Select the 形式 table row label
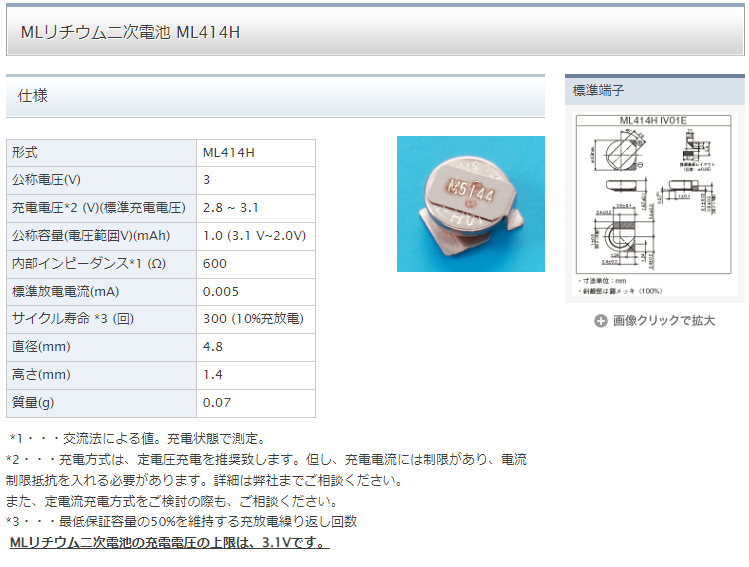The width and height of the screenshot is (749, 567). 101,153
